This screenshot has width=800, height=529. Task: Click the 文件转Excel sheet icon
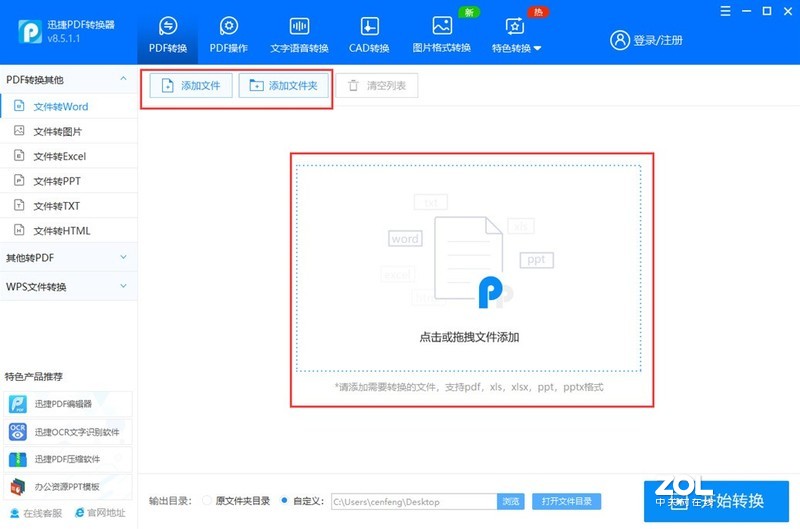tap(19, 155)
